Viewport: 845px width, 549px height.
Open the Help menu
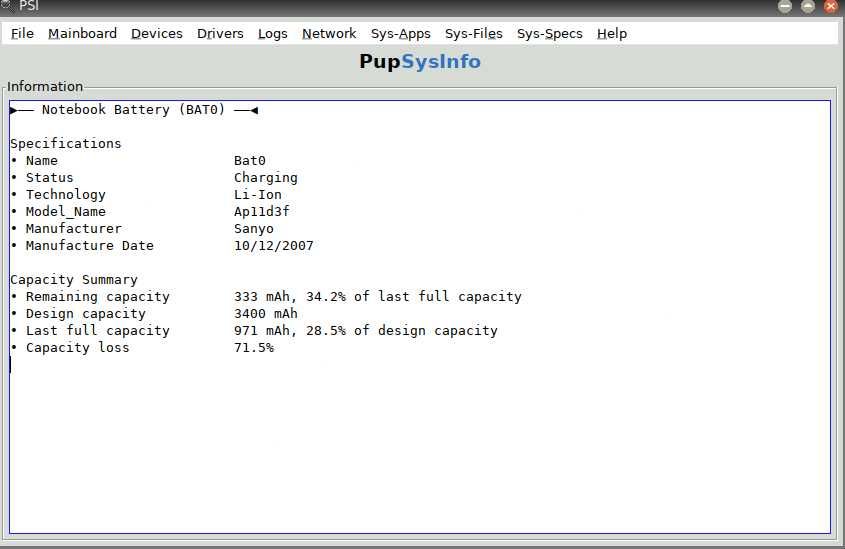point(611,33)
